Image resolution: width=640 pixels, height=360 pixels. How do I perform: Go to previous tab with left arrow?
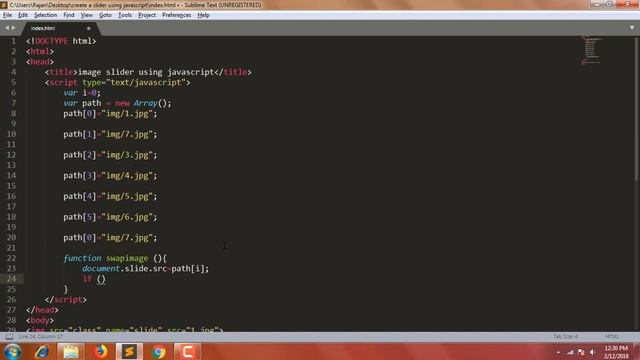click(x=7, y=28)
